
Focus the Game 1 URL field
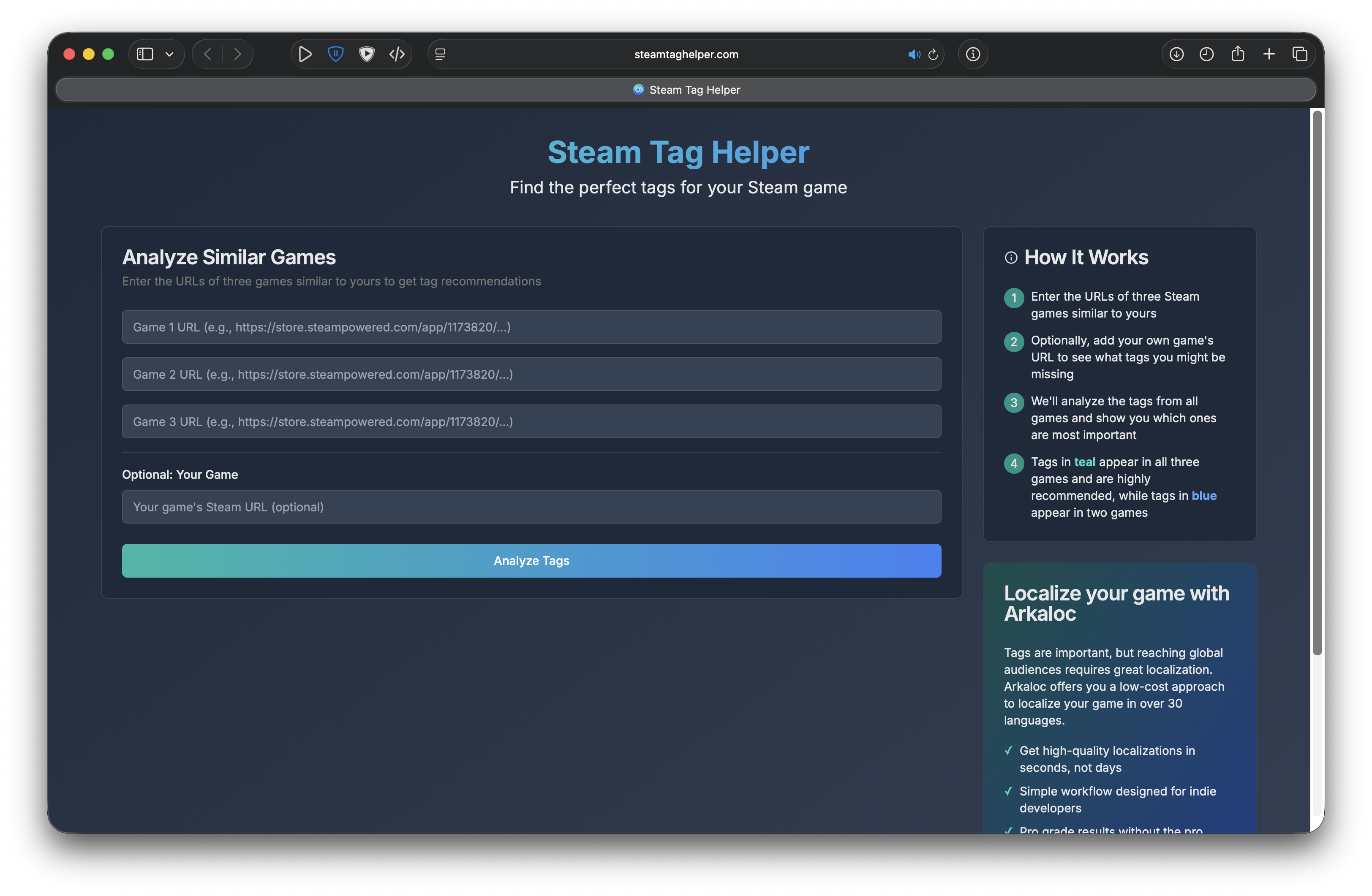point(531,327)
